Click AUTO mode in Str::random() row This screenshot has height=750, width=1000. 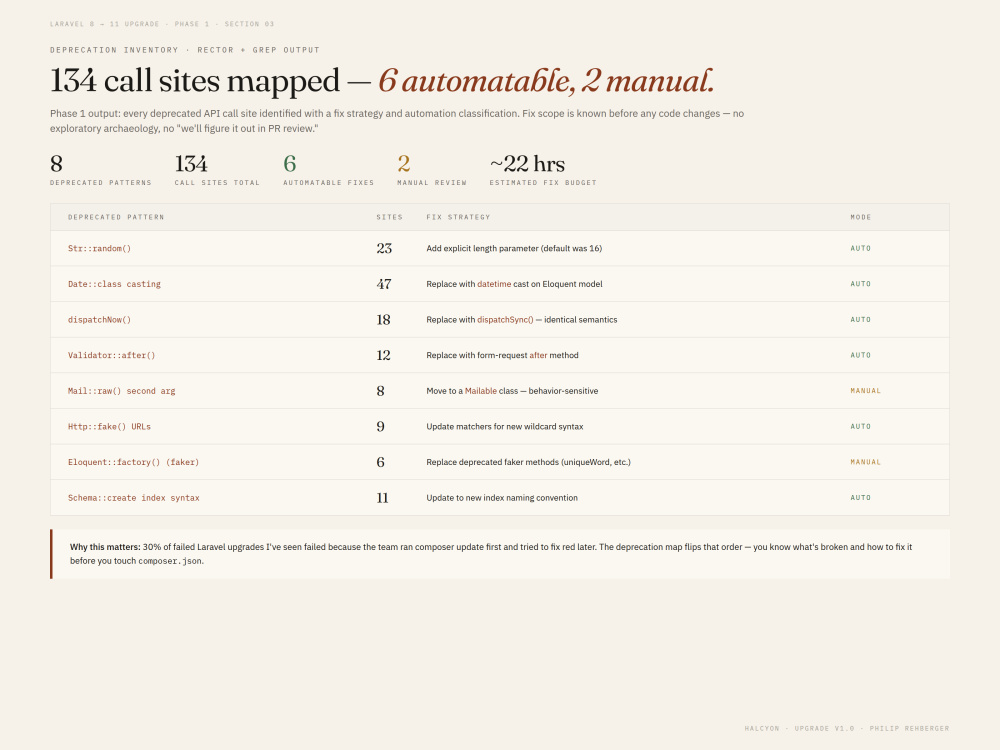[x=860, y=249]
